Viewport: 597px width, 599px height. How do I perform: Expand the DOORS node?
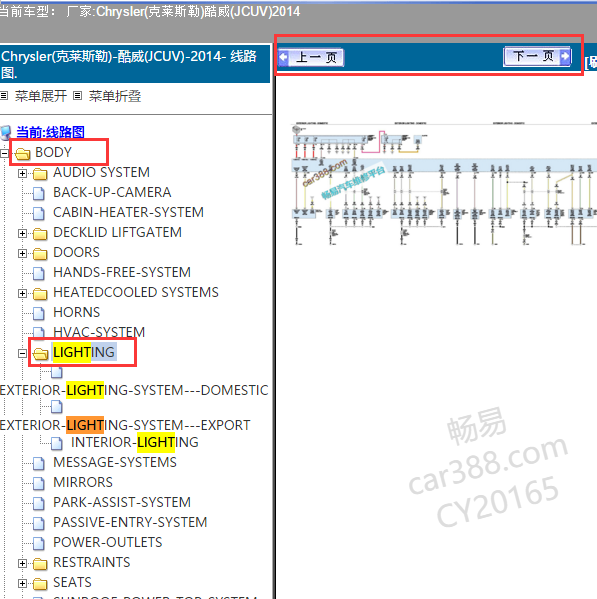22,254
